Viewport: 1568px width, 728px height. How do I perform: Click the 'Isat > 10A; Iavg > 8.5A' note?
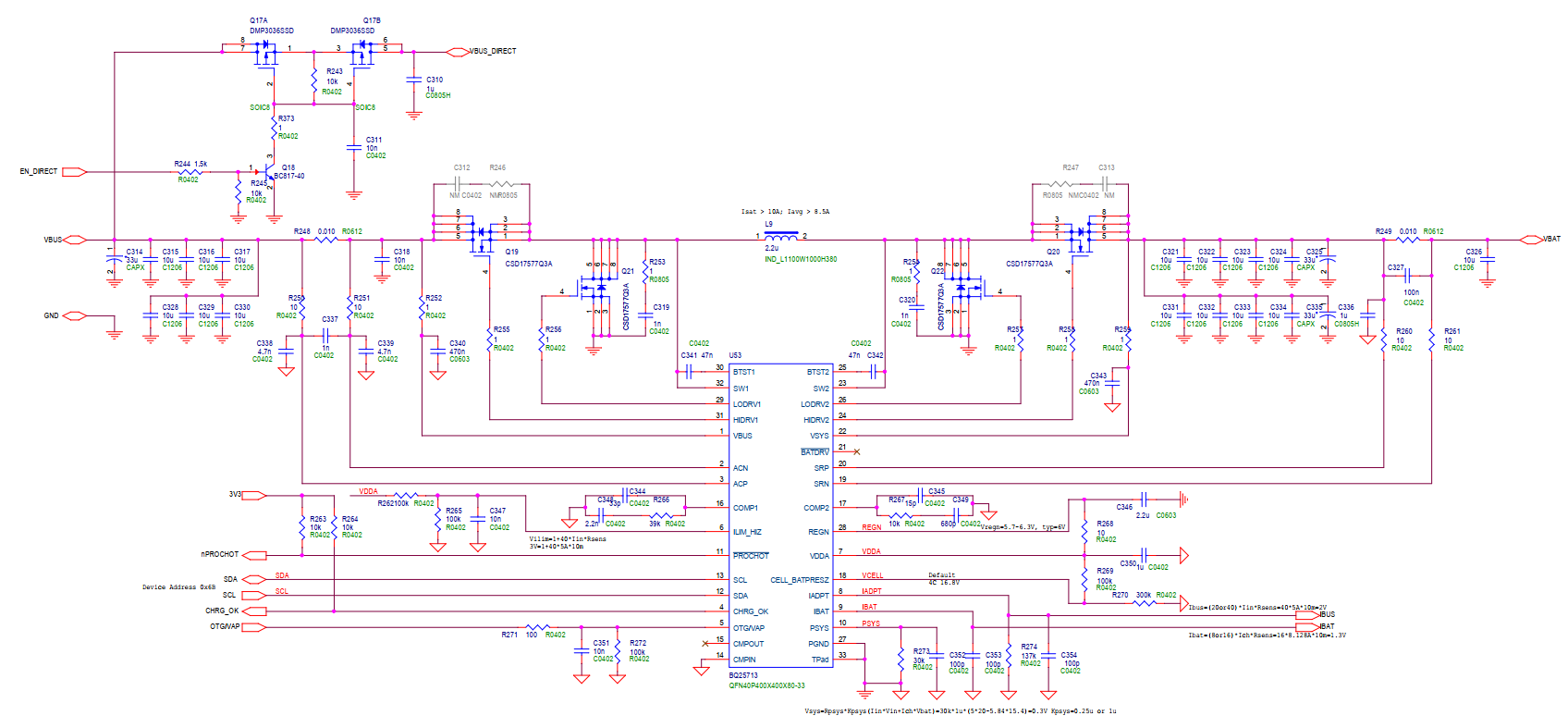(x=785, y=212)
